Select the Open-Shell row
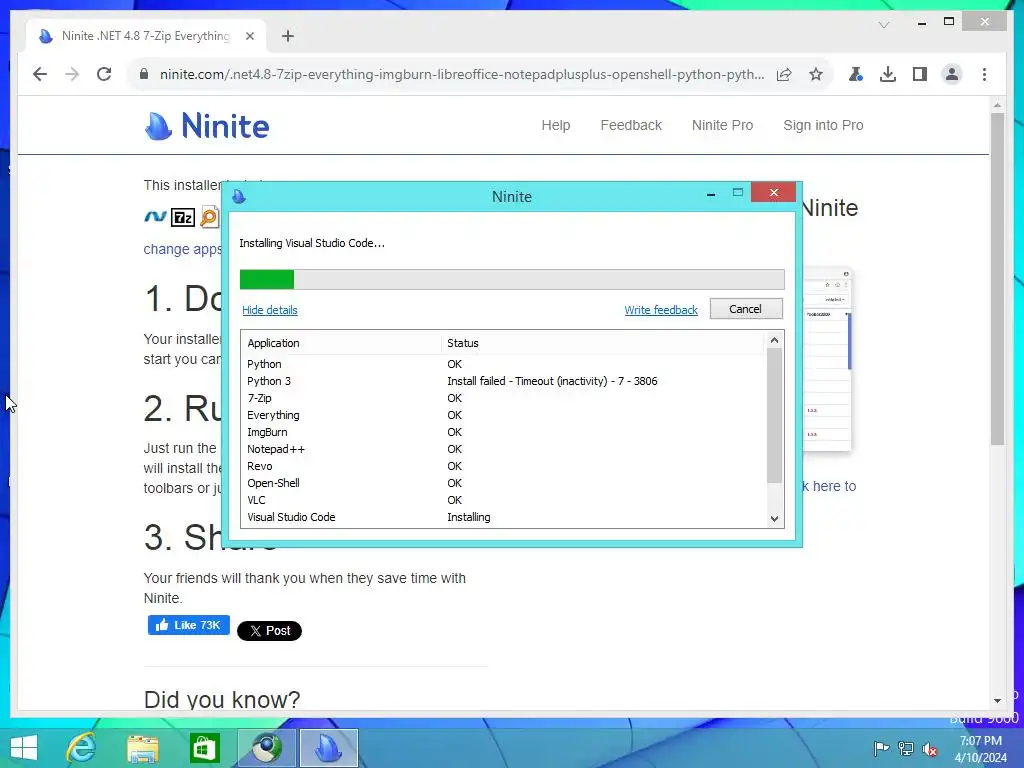Viewport: 1024px width, 768px height. 503,483
